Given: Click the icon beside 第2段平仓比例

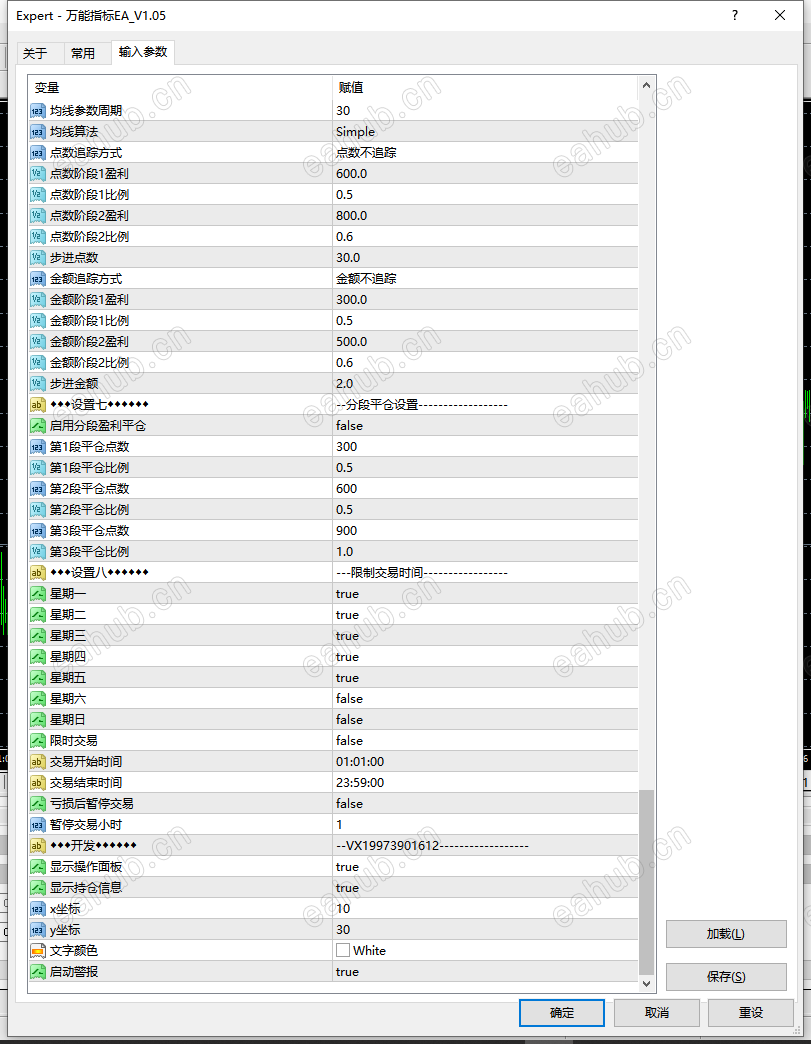Looking at the screenshot, I should tap(38, 510).
